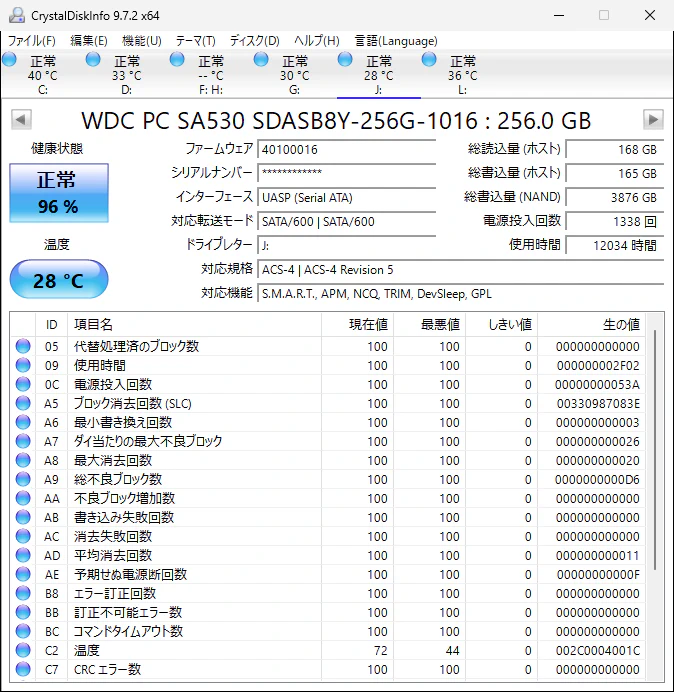Select the L: drive at 36 °C
674x692 pixels.
click(462, 74)
